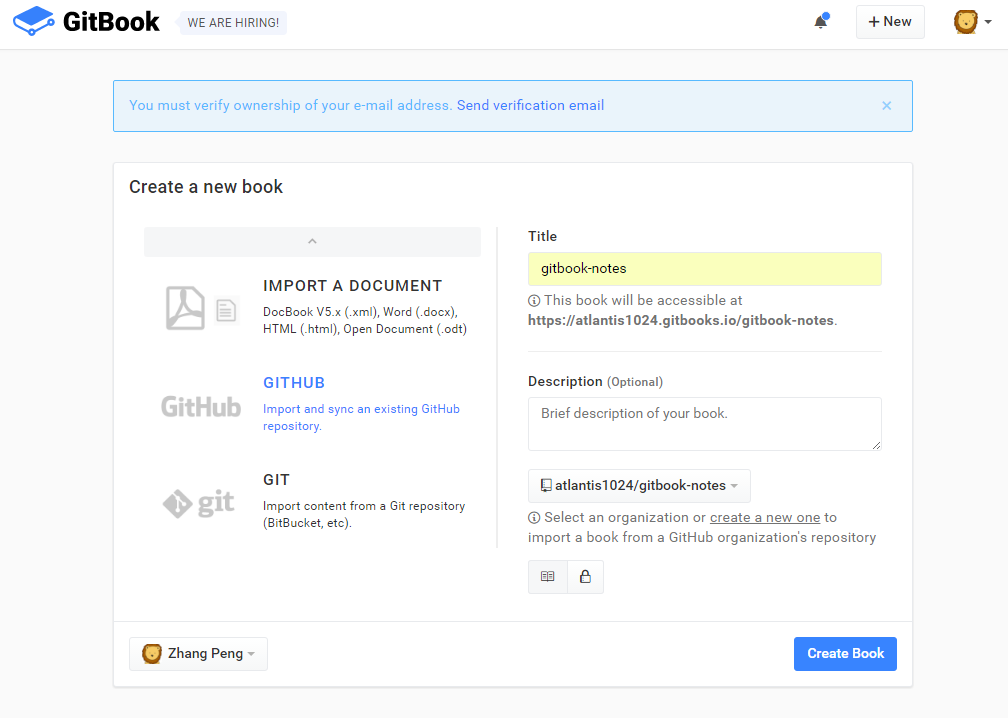Select the GITHUB import tab

pos(293,382)
